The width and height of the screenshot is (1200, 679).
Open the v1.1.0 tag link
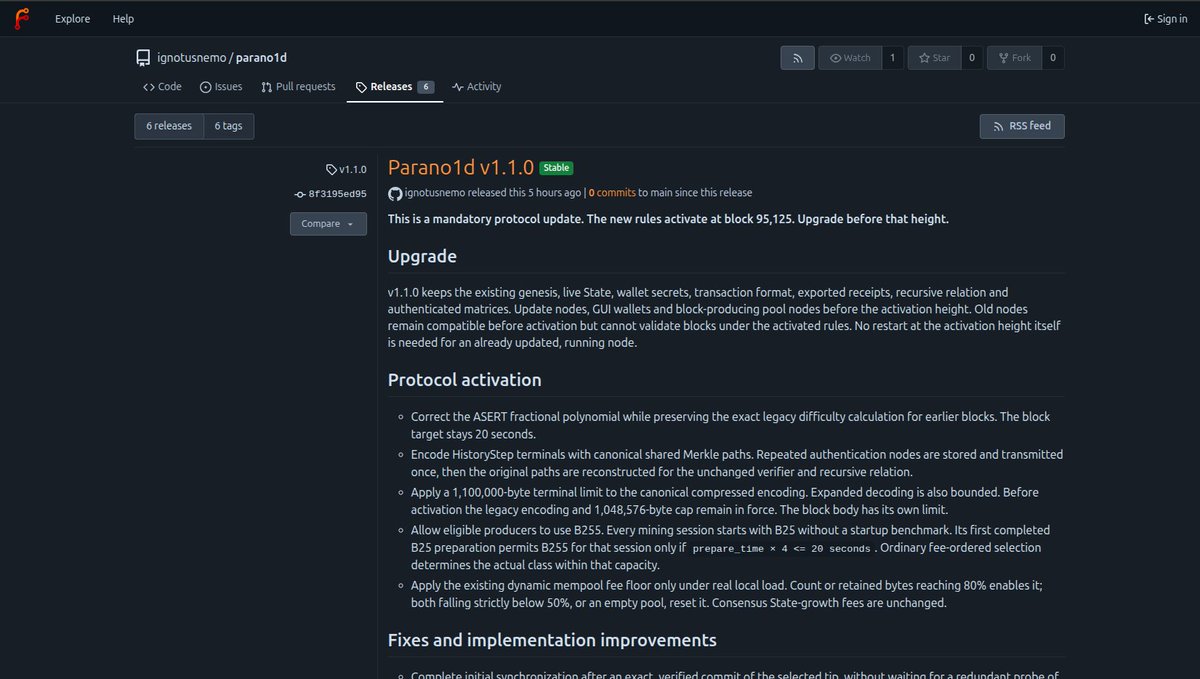tap(353, 169)
